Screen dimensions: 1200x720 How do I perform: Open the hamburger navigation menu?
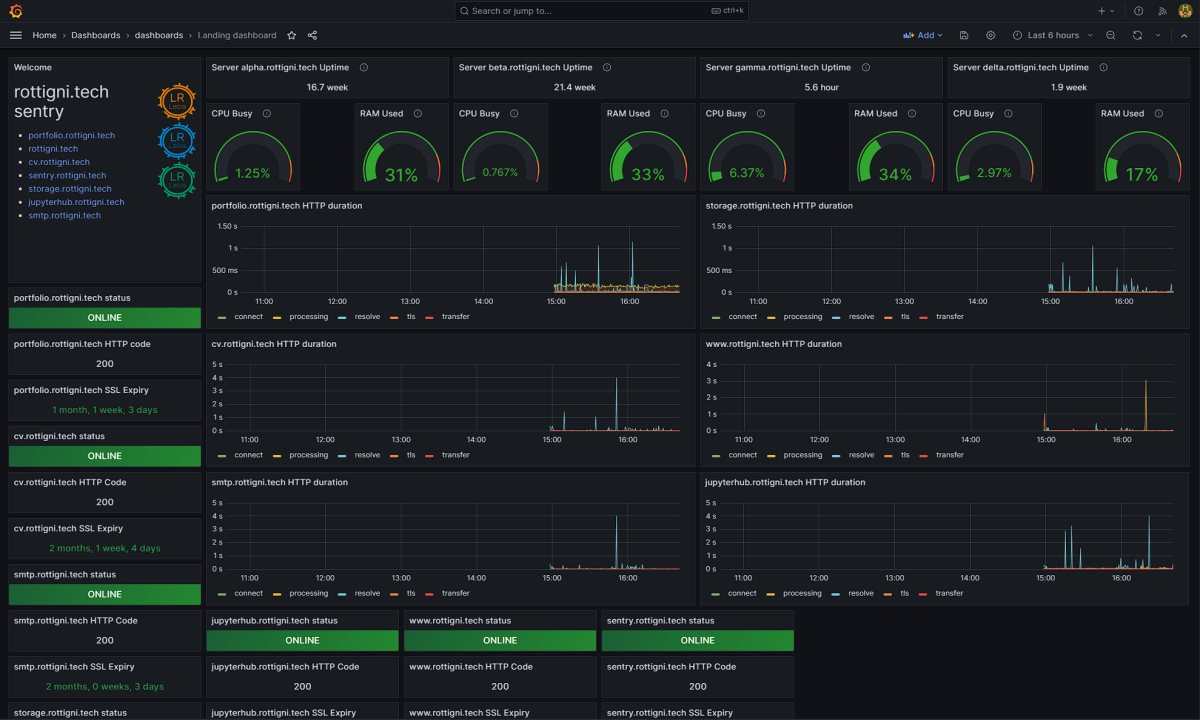point(16,35)
